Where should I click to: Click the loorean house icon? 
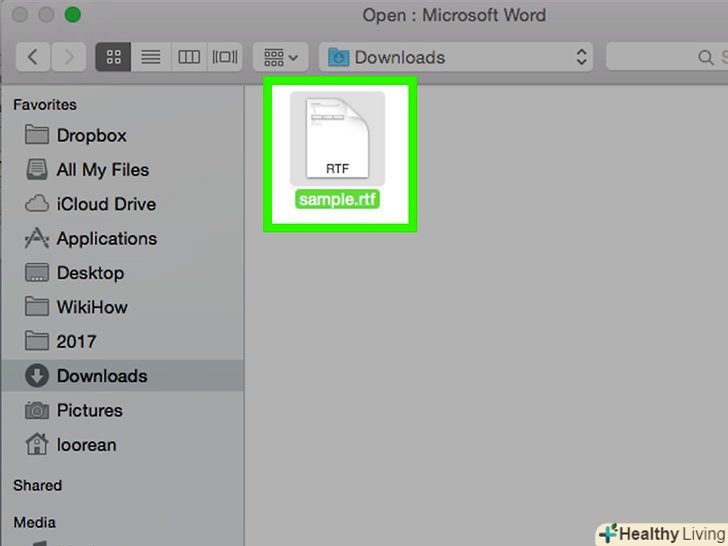pos(37,444)
